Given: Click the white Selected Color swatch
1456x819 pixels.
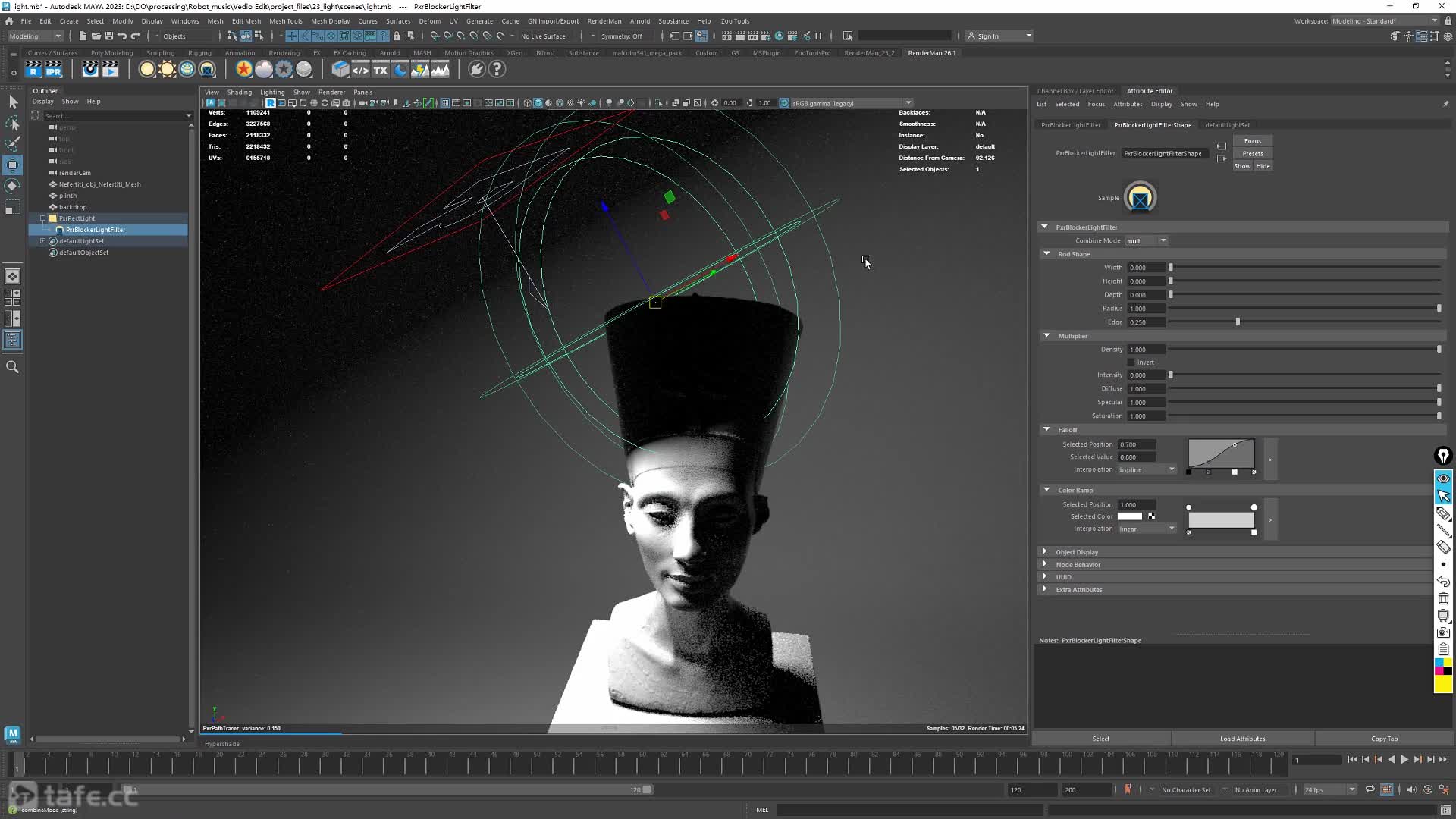Looking at the screenshot, I should (1129, 516).
